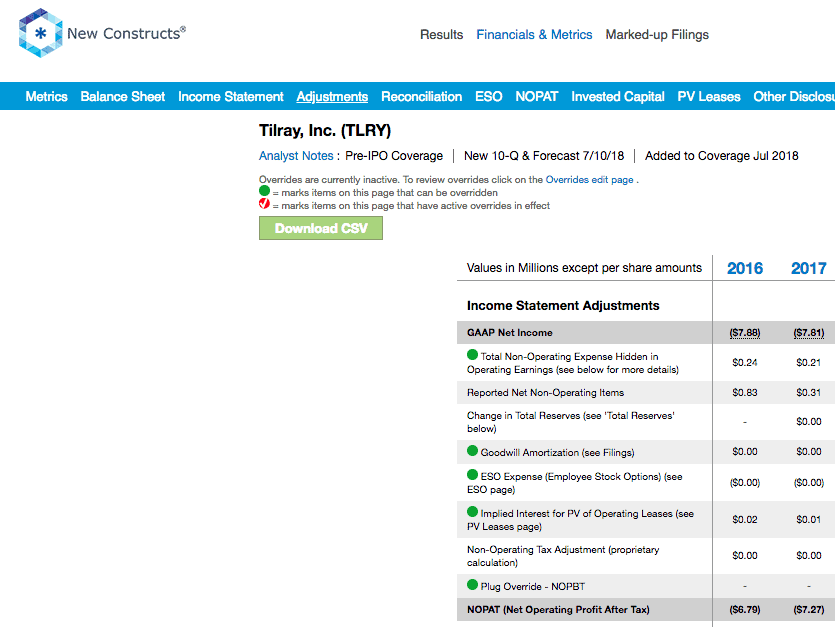Image resolution: width=835 pixels, height=627 pixels.
Task: Click the red checkmark active-override legend icon
Action: pos(265,203)
